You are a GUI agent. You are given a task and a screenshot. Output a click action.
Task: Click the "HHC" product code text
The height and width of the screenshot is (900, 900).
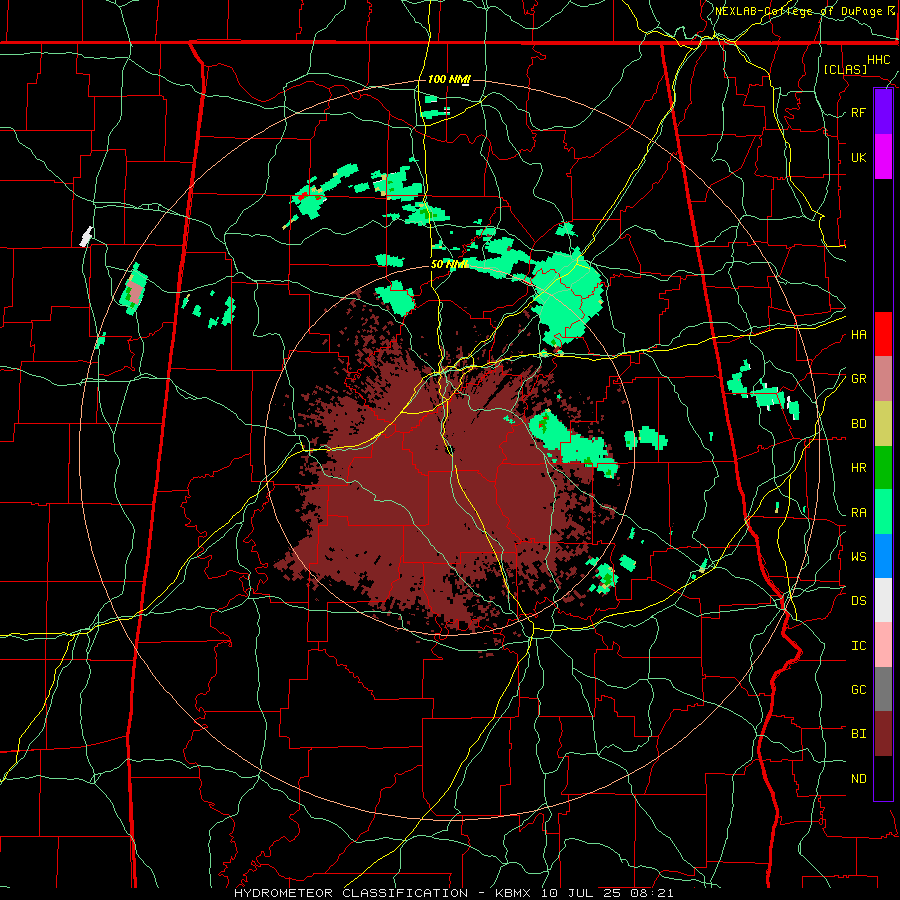[878, 60]
